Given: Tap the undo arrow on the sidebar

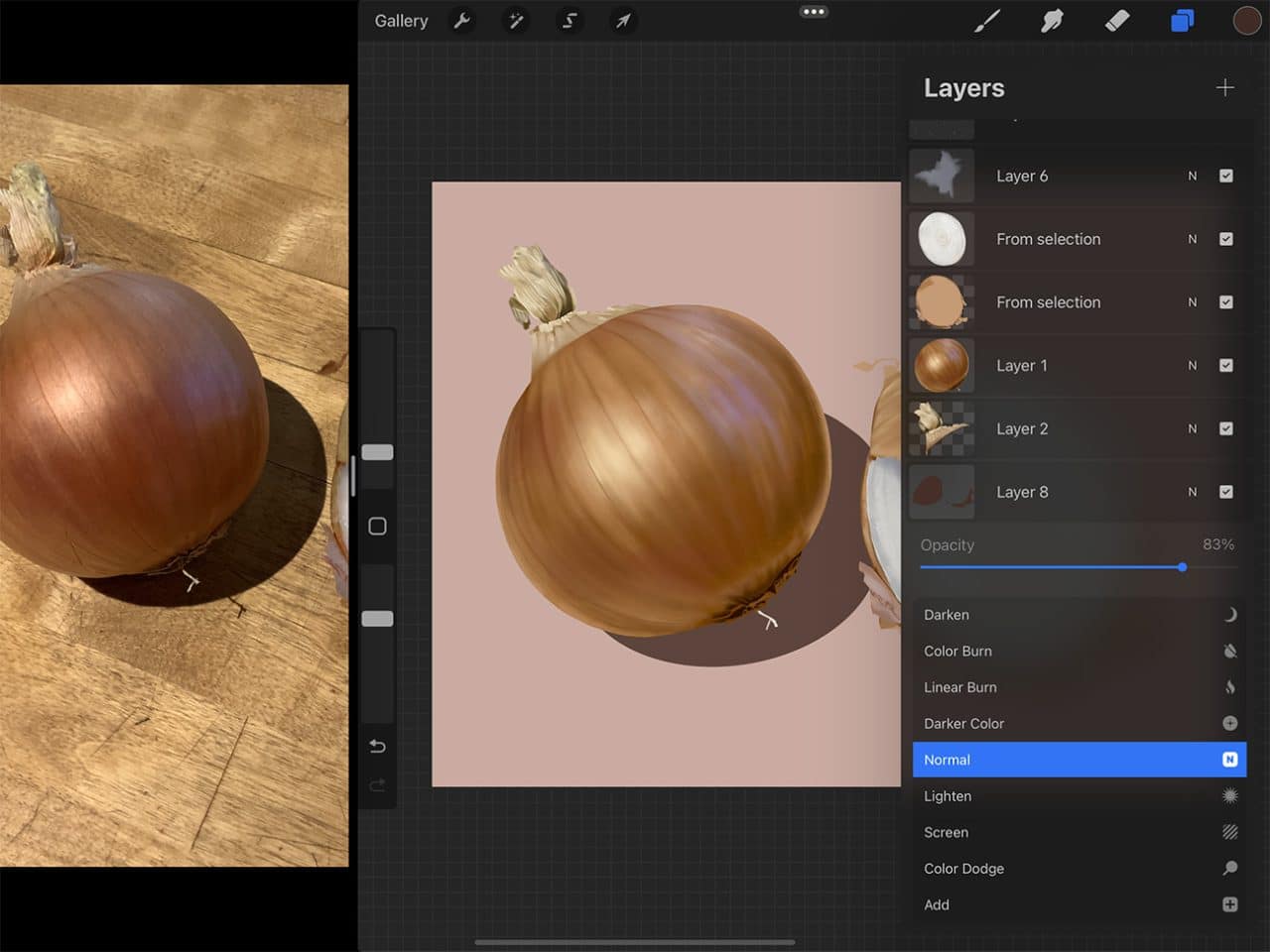Looking at the screenshot, I should coord(376,746).
